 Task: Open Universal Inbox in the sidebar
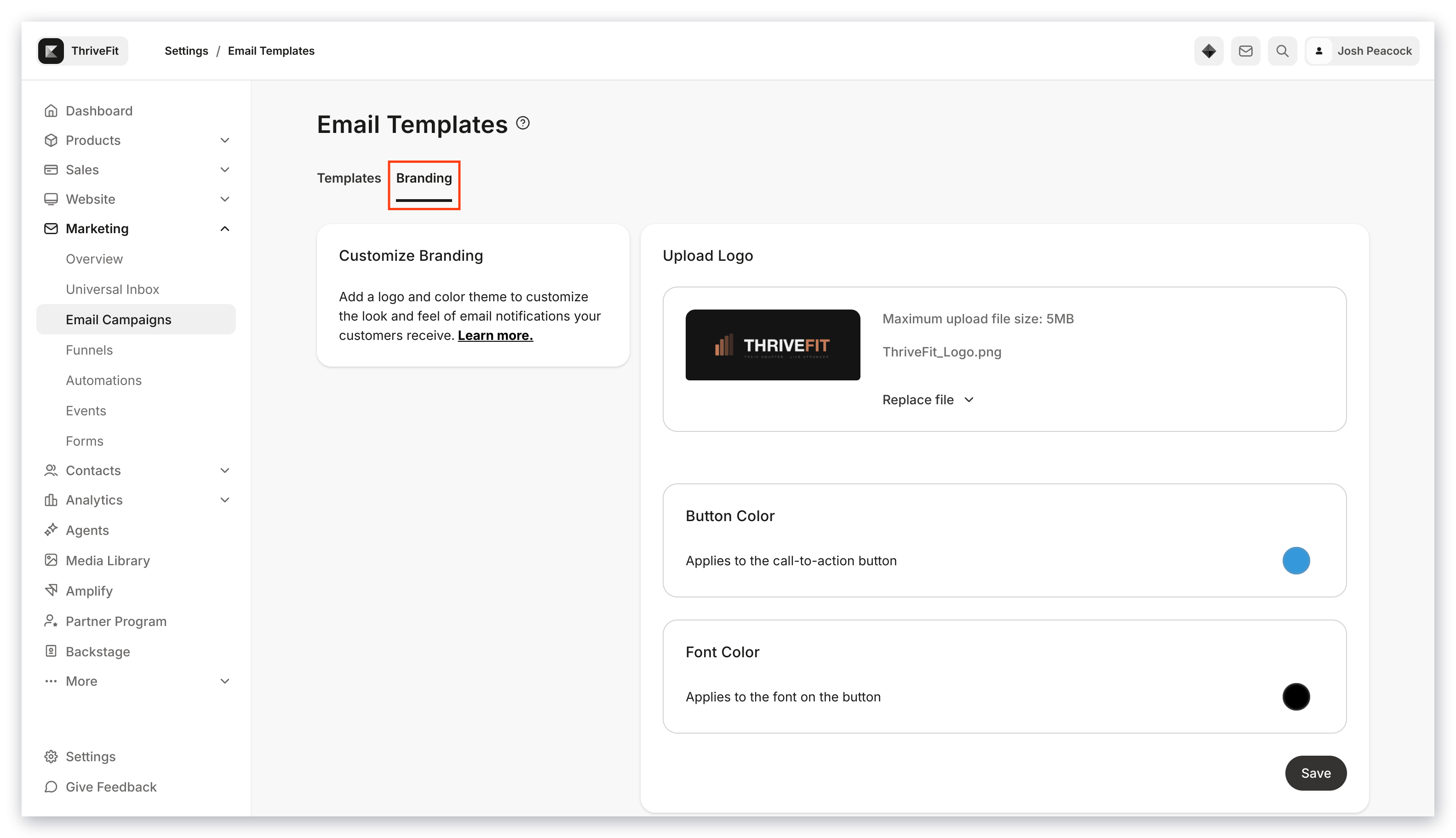(112, 289)
